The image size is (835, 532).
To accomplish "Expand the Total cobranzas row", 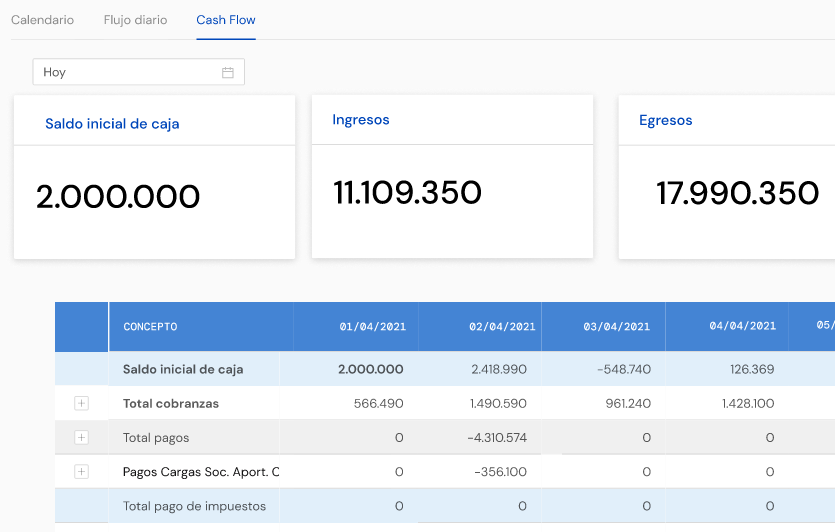I will click(x=82, y=404).
